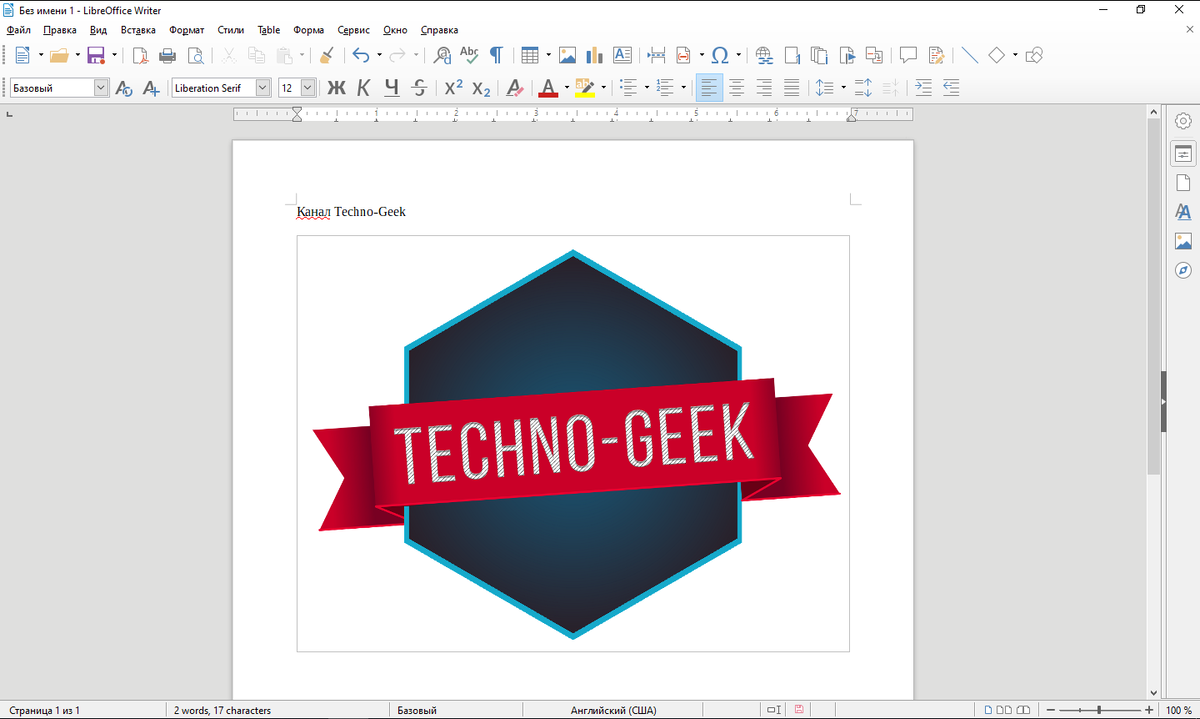Insert a chart from the toolbar

click(594, 55)
